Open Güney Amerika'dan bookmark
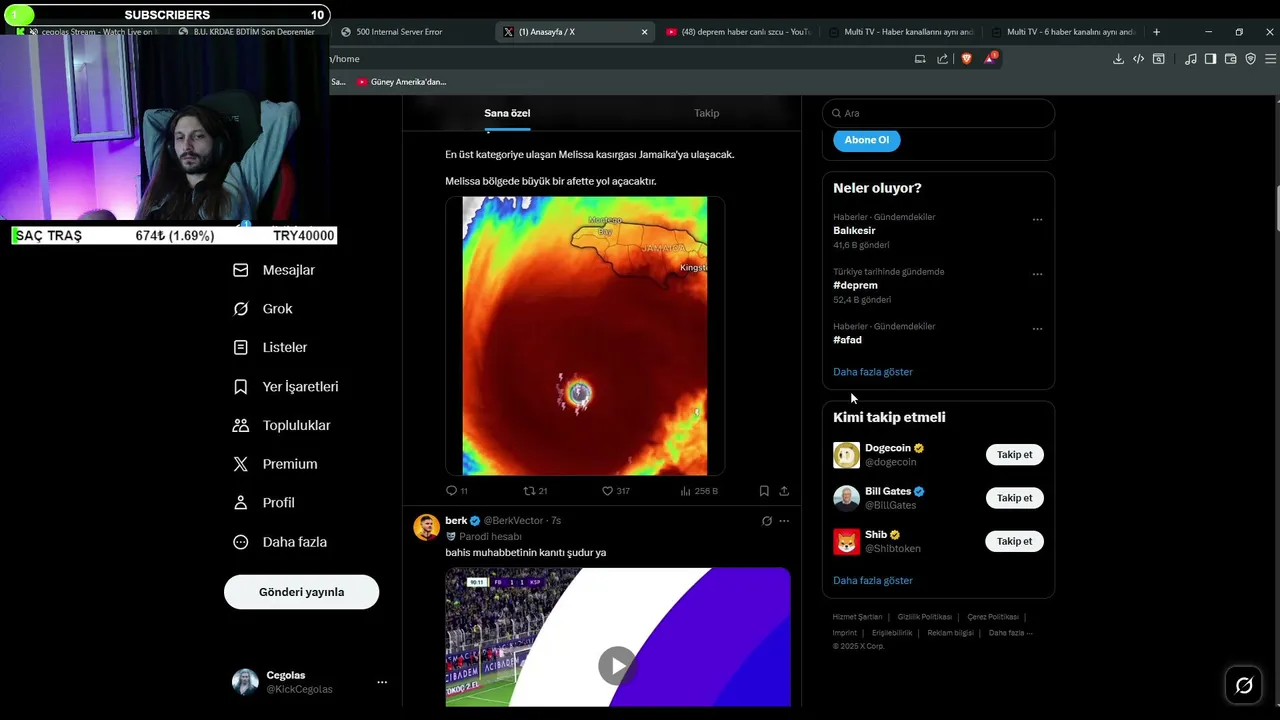This screenshot has height=720, width=1280. [401, 82]
